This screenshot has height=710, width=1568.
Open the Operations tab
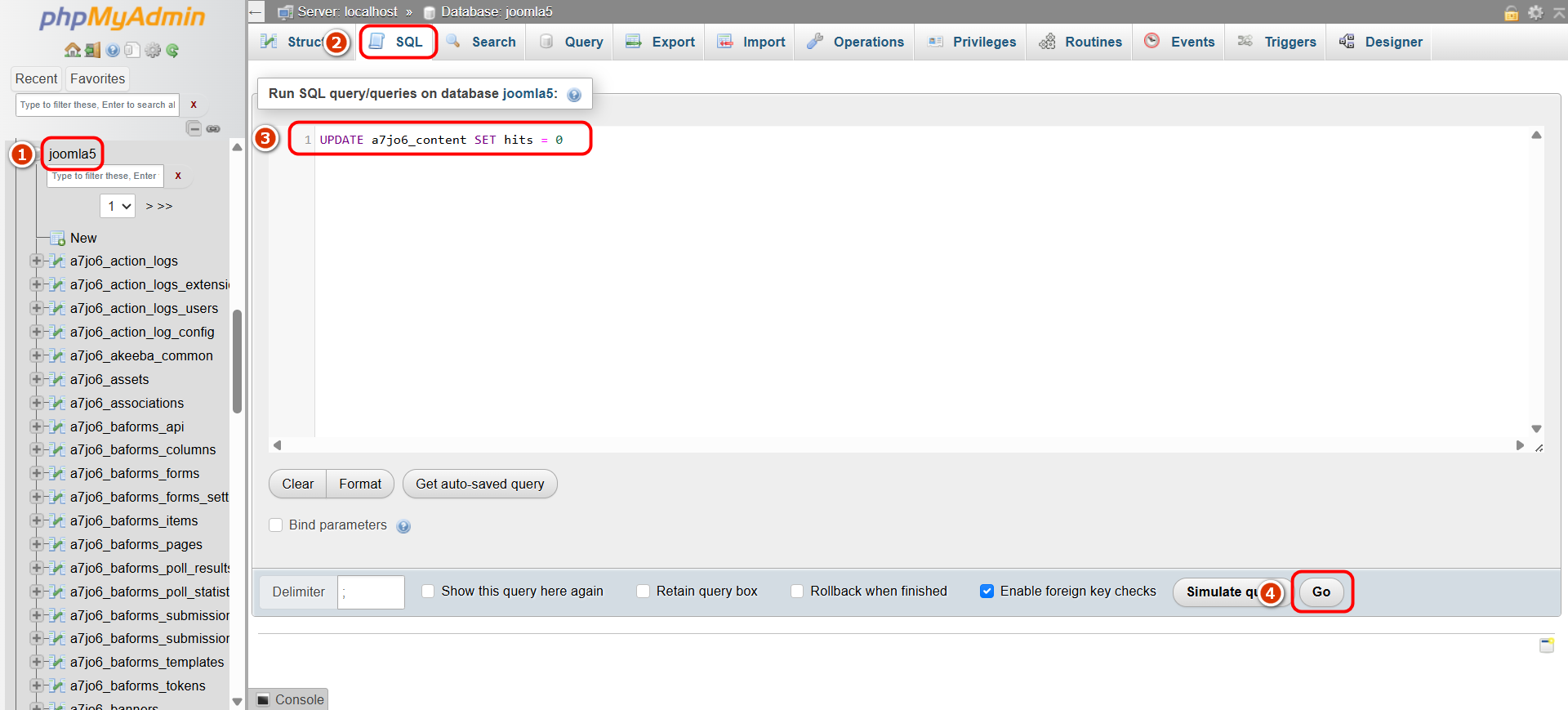(855, 42)
